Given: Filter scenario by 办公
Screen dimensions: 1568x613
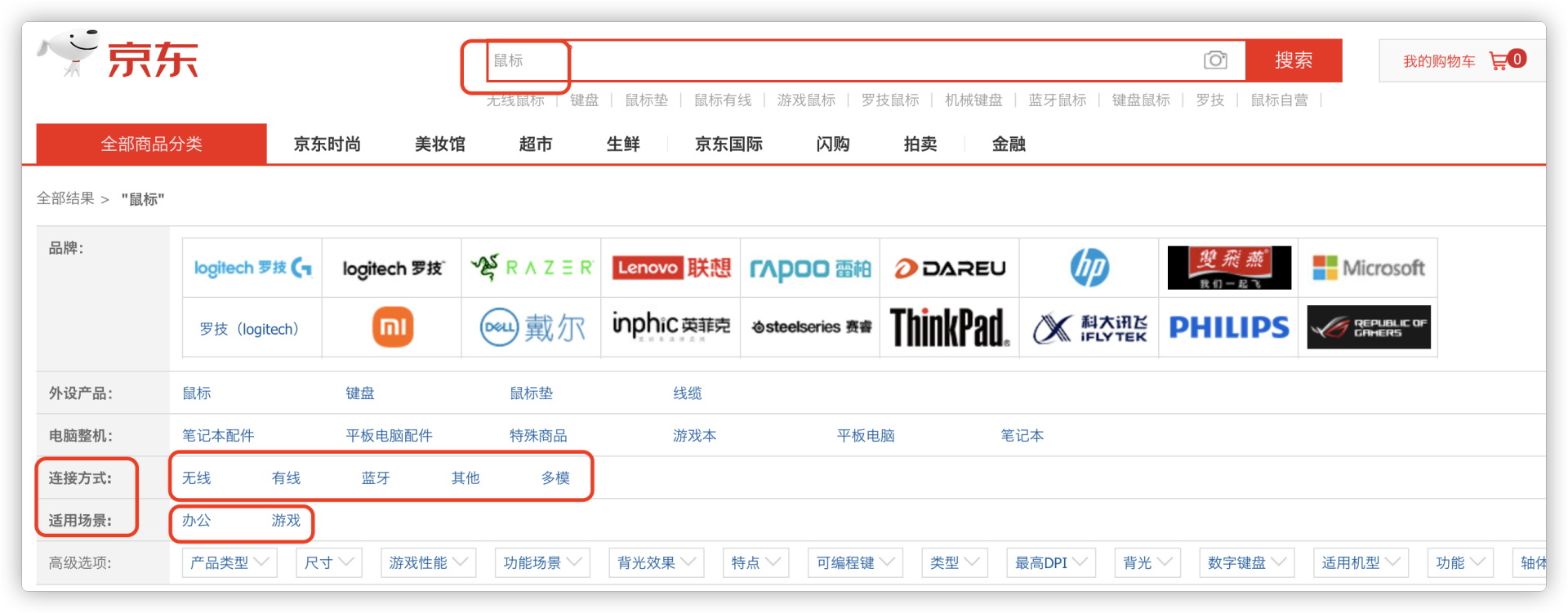Looking at the screenshot, I should [196, 520].
